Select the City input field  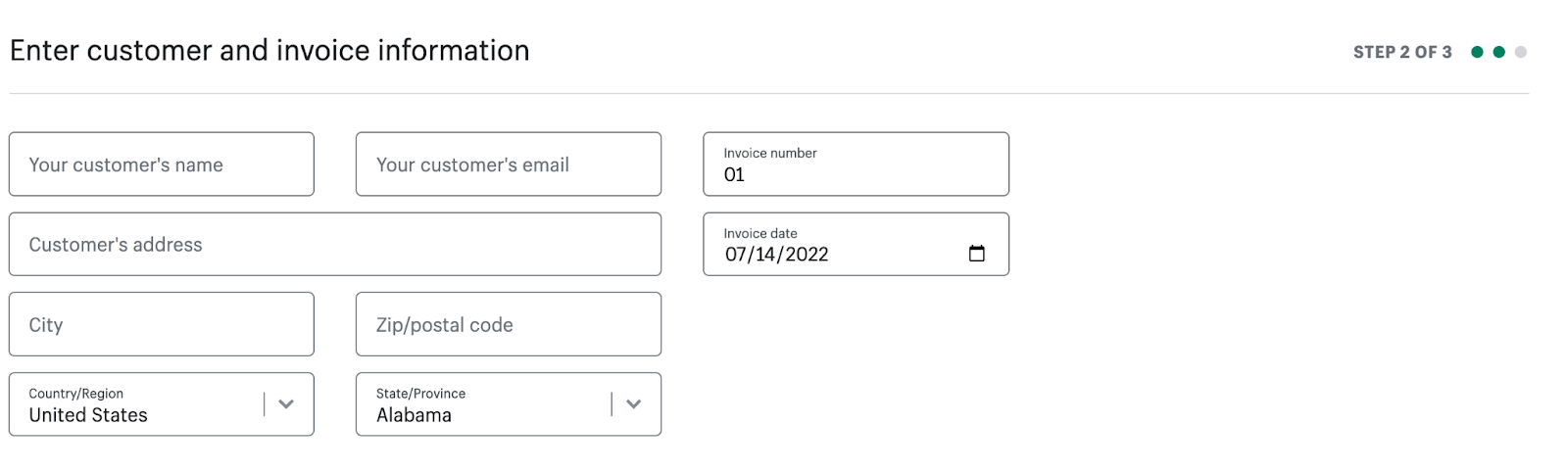click(x=162, y=324)
